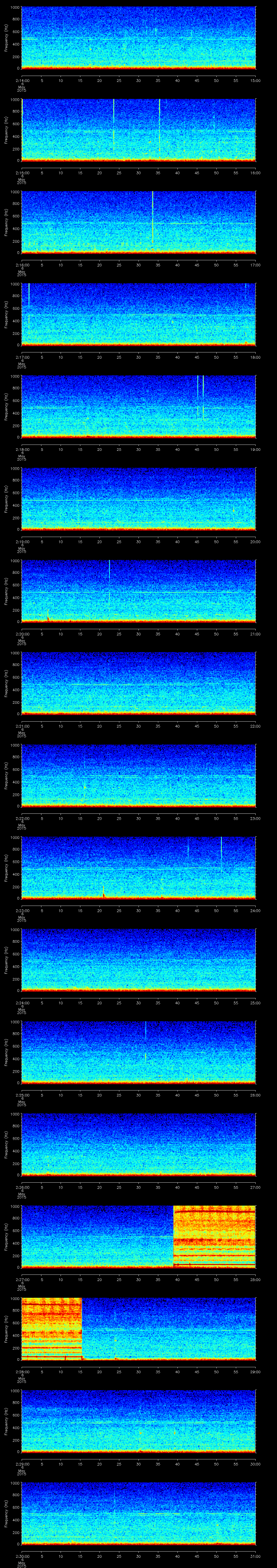277x1568 pixels.
Task: Select the '2:23:00' time label
Action: coord(22,910)
